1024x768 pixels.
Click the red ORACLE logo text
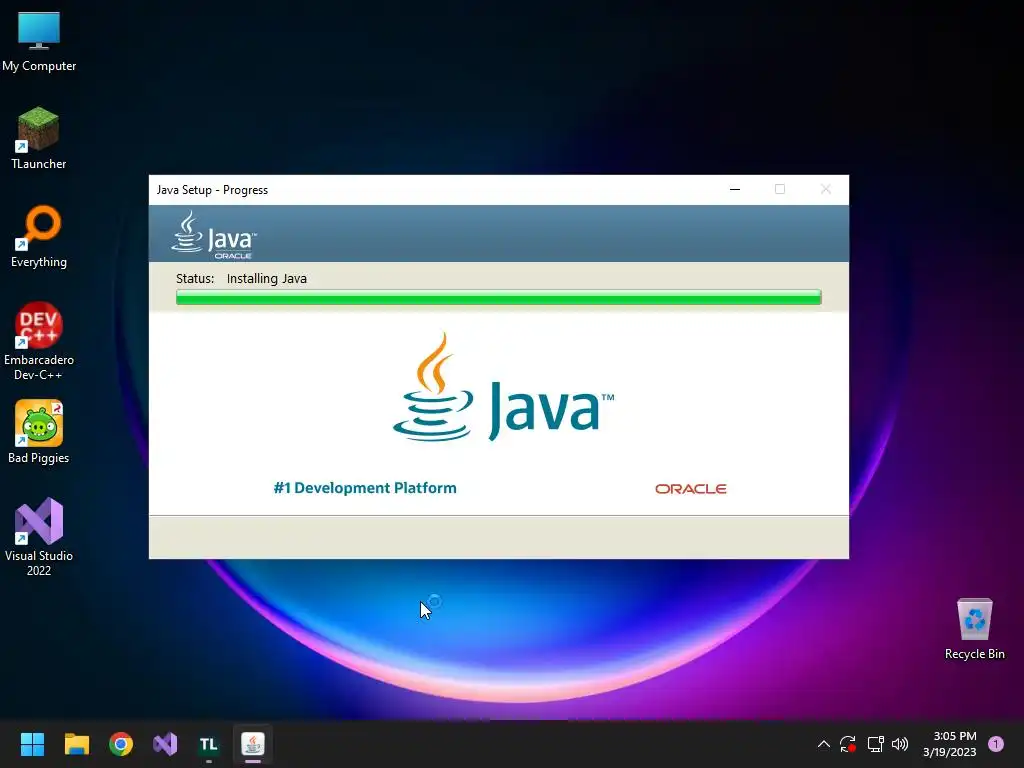click(x=690, y=488)
